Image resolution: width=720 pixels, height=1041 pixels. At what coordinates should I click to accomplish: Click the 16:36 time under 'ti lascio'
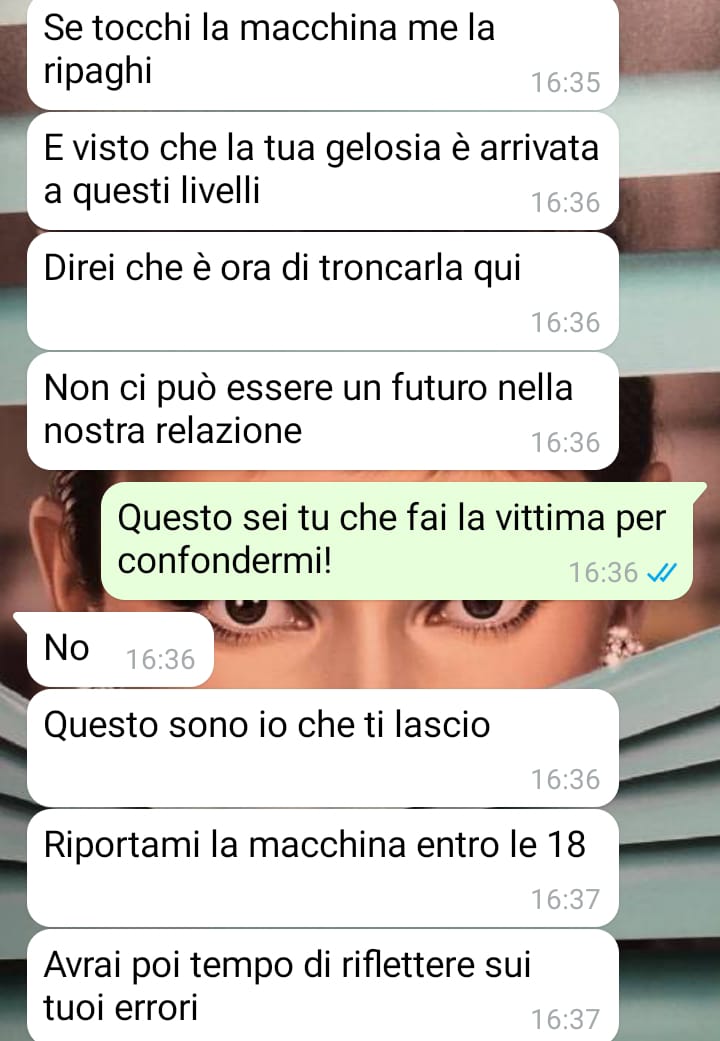click(x=565, y=779)
